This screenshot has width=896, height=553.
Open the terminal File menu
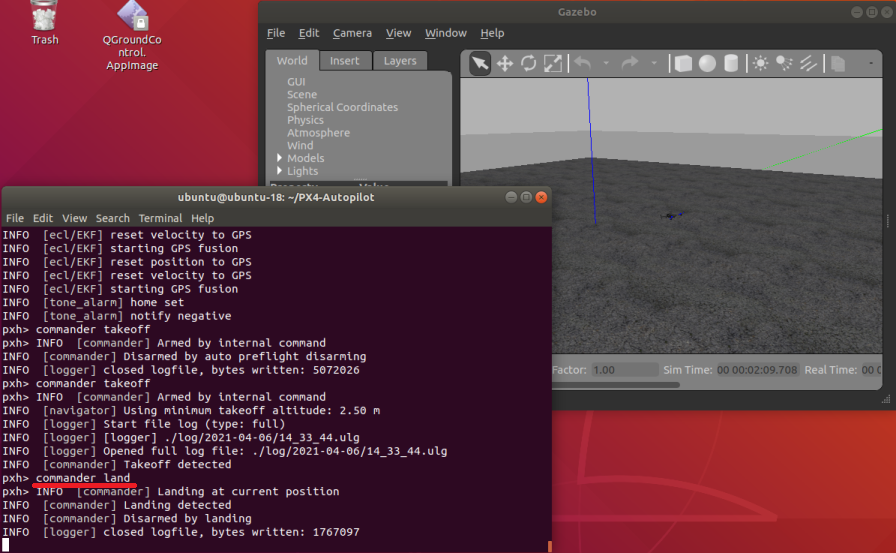point(15,218)
